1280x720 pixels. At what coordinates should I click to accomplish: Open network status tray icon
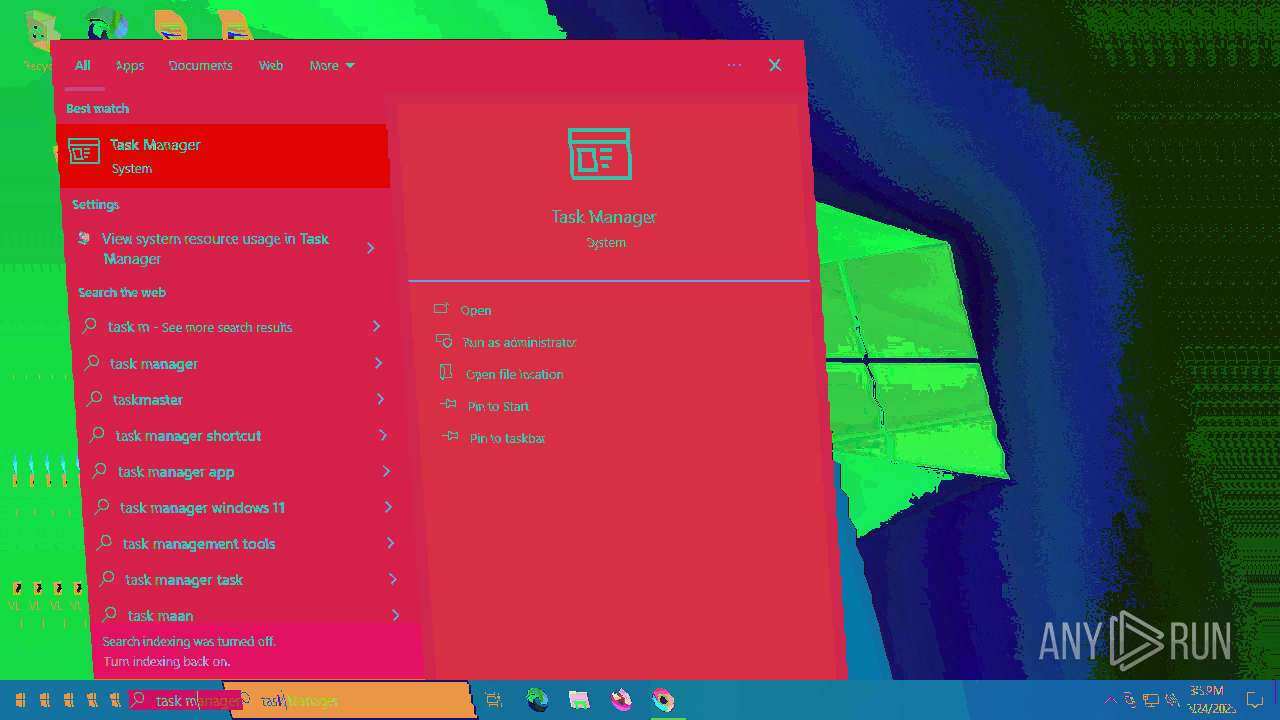pyautogui.click(x=1151, y=701)
